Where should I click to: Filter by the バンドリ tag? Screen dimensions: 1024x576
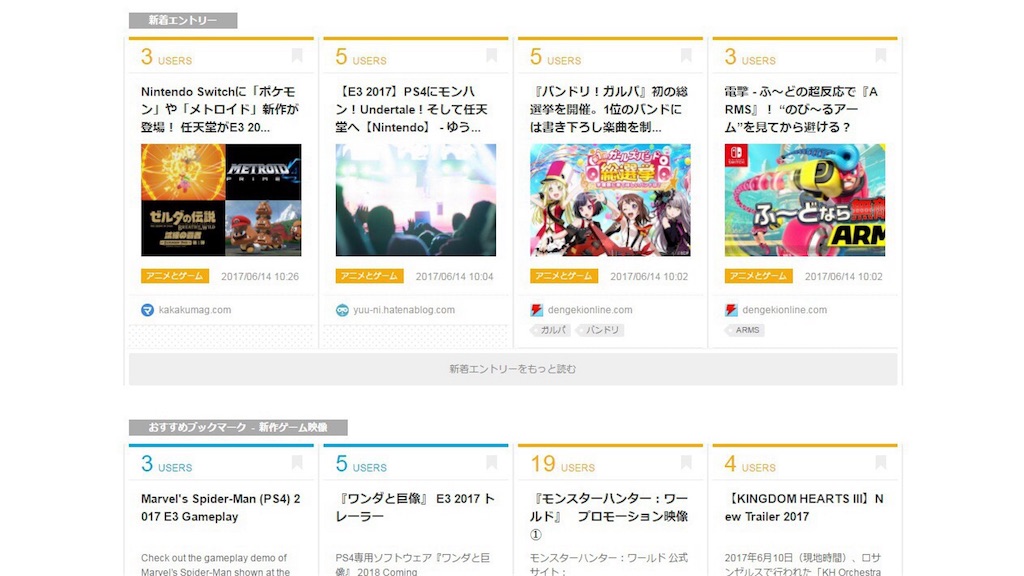point(601,330)
